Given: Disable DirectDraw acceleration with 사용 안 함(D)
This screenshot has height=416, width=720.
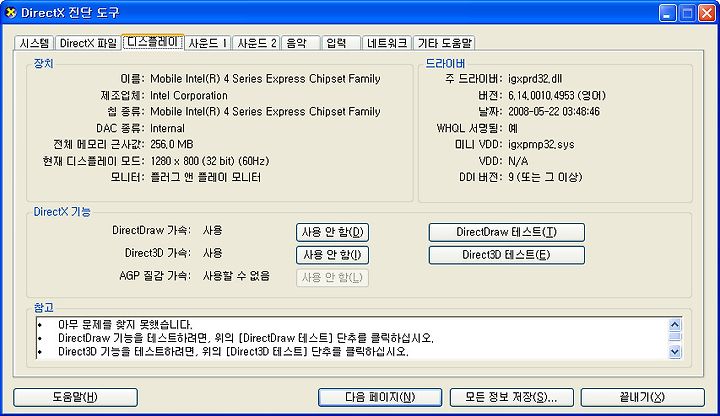Looking at the screenshot, I should pyautogui.click(x=332, y=232).
